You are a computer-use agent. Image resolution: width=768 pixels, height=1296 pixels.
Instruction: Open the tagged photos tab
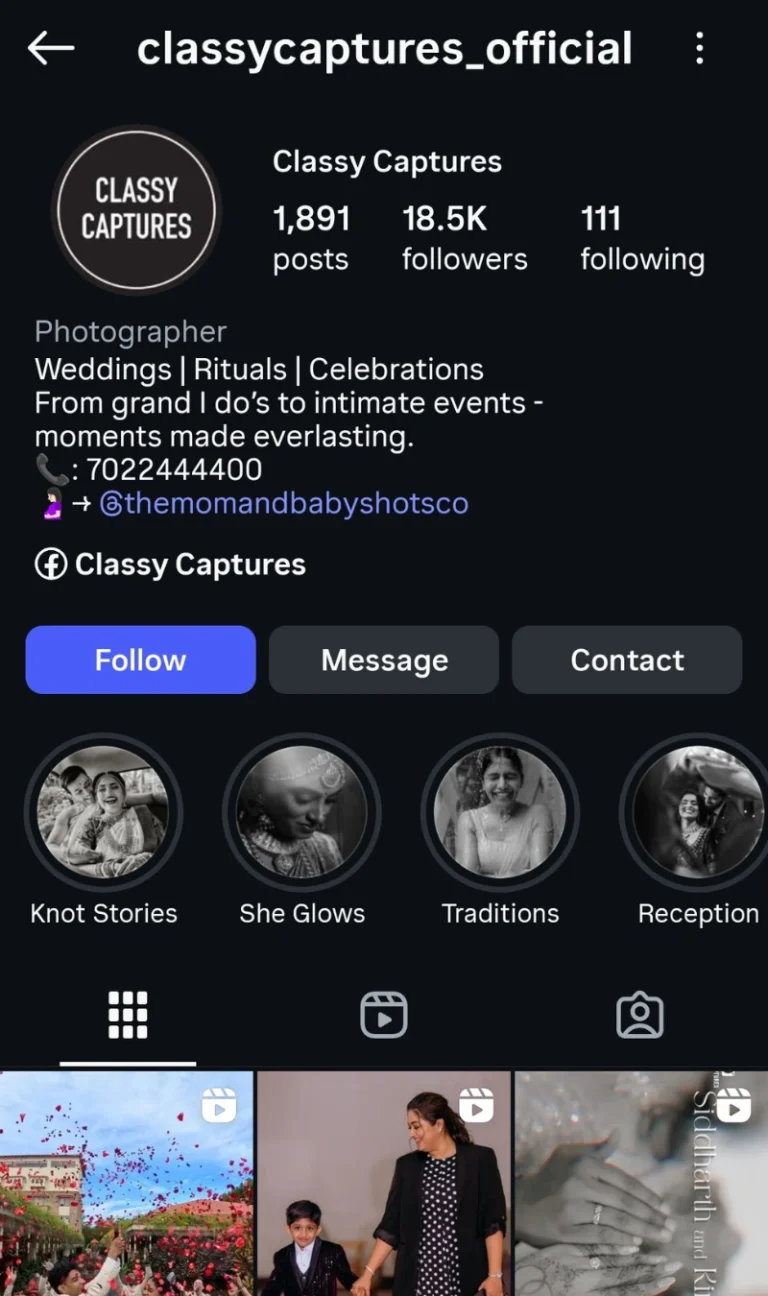click(640, 1015)
